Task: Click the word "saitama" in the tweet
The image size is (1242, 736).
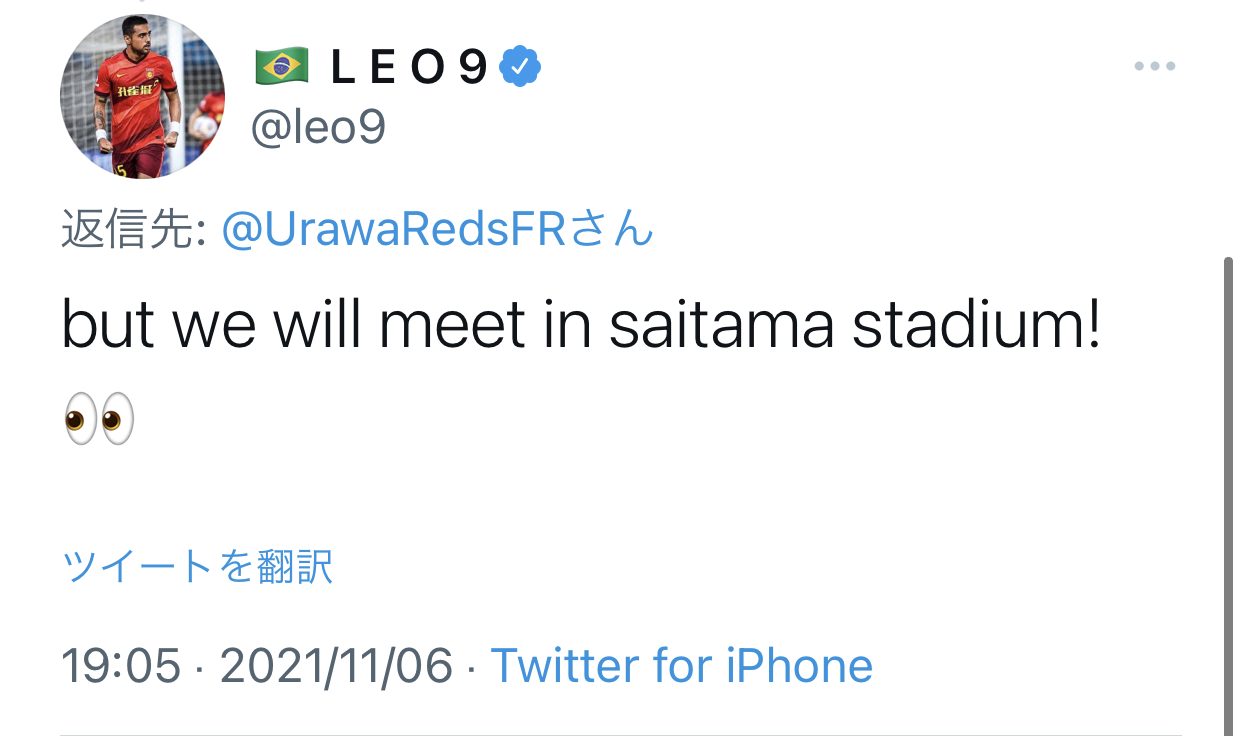Action: click(721, 327)
